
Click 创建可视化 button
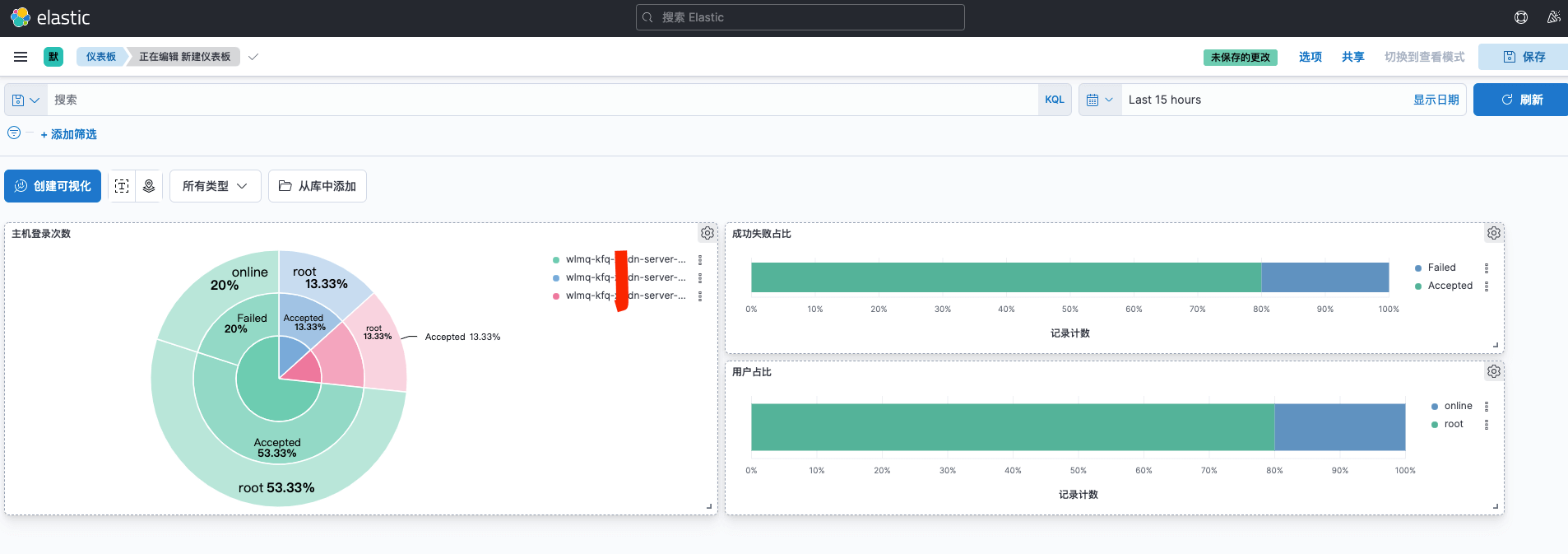[x=53, y=186]
